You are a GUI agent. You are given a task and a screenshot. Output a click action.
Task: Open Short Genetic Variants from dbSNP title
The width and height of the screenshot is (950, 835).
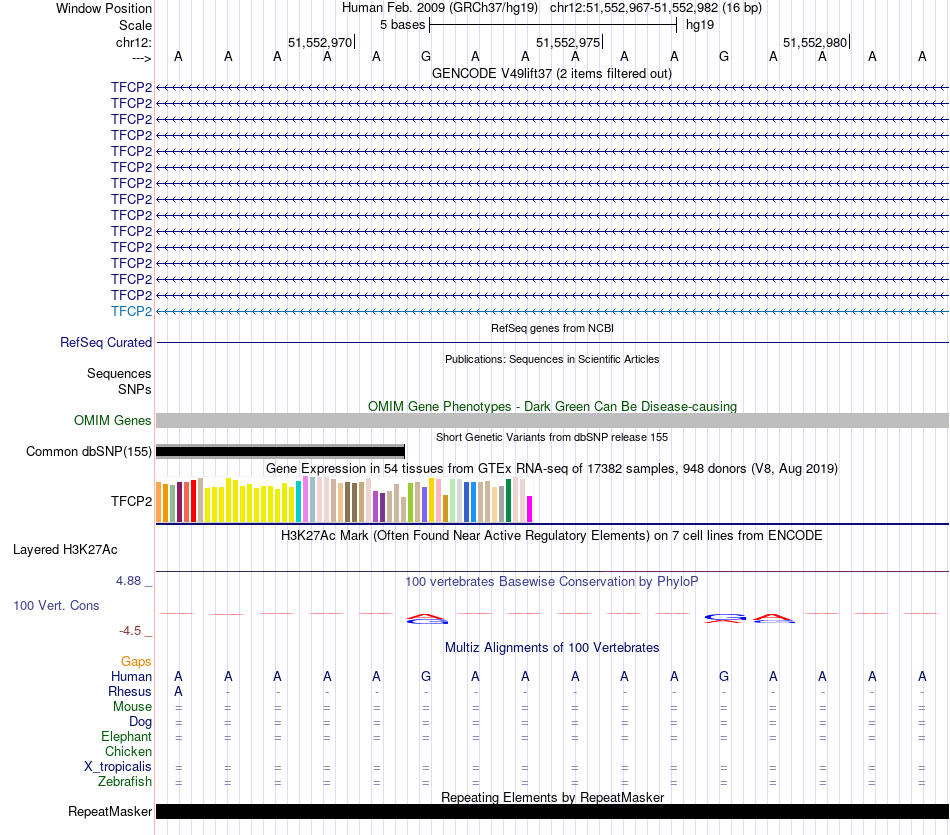tap(551, 437)
